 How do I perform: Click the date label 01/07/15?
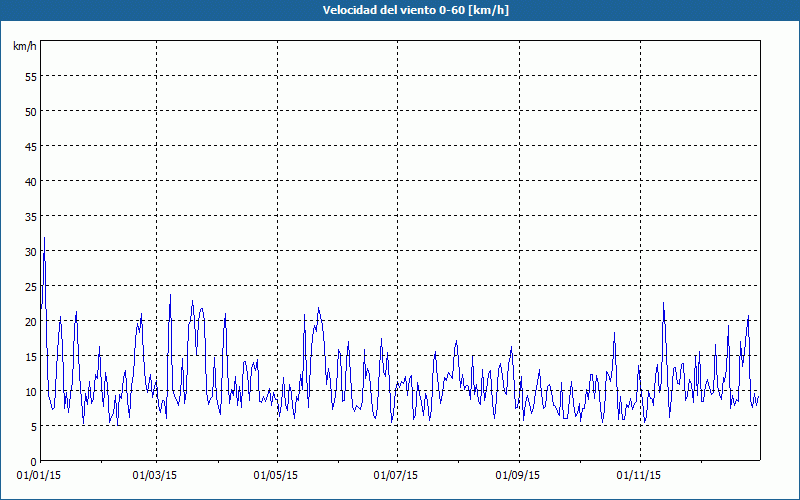pos(395,476)
